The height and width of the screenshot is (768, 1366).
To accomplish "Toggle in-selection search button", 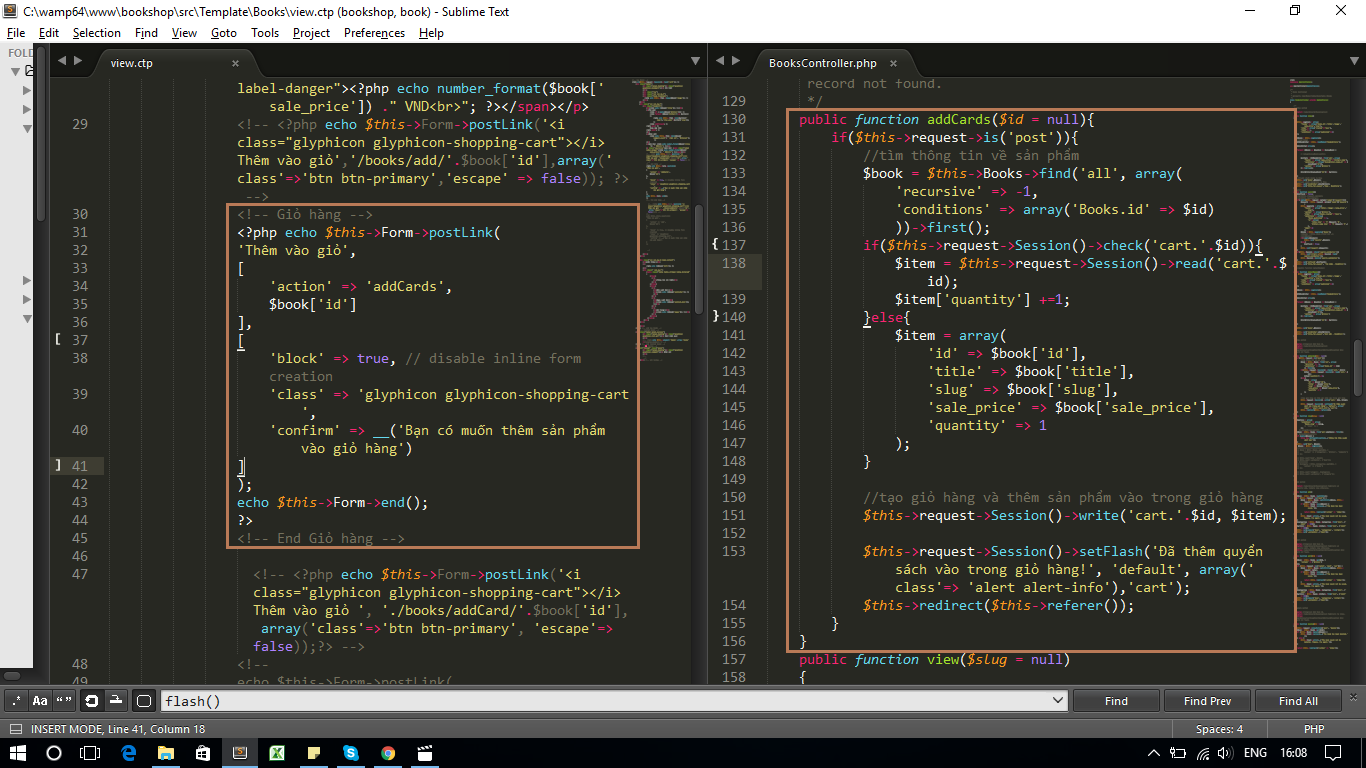I will coord(116,701).
